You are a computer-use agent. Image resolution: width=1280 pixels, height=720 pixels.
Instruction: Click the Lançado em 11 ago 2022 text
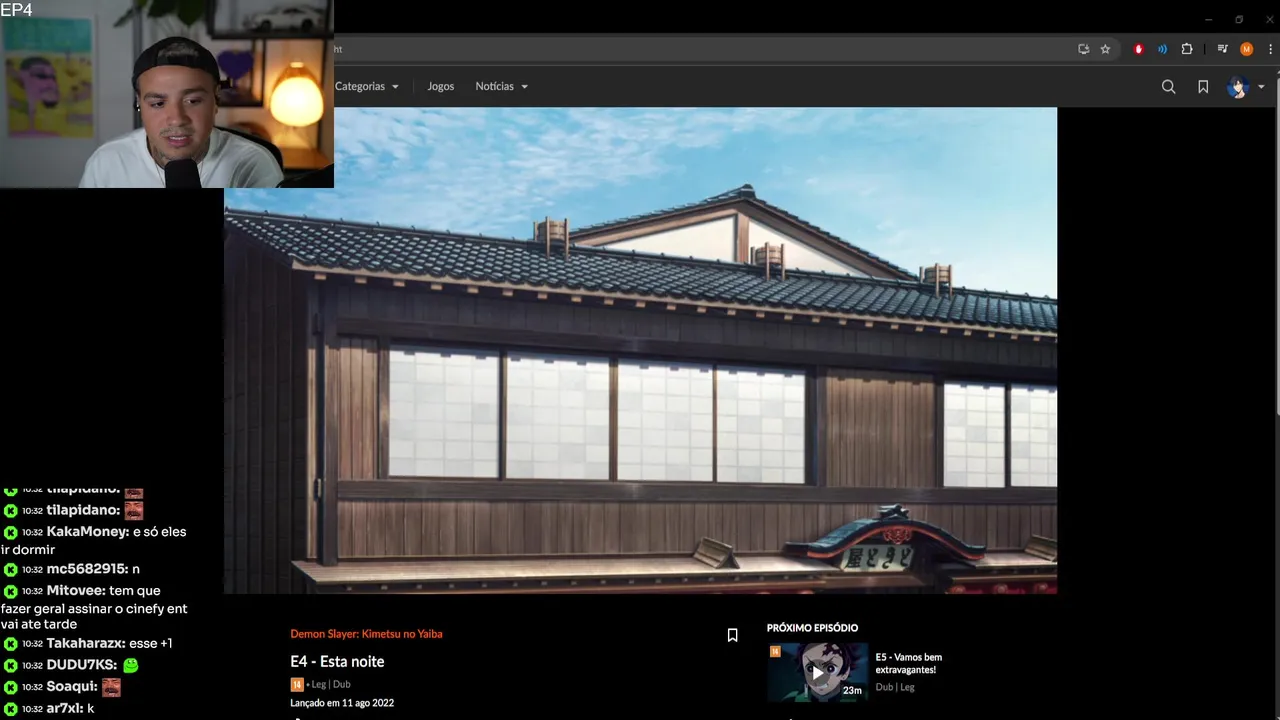pos(342,703)
